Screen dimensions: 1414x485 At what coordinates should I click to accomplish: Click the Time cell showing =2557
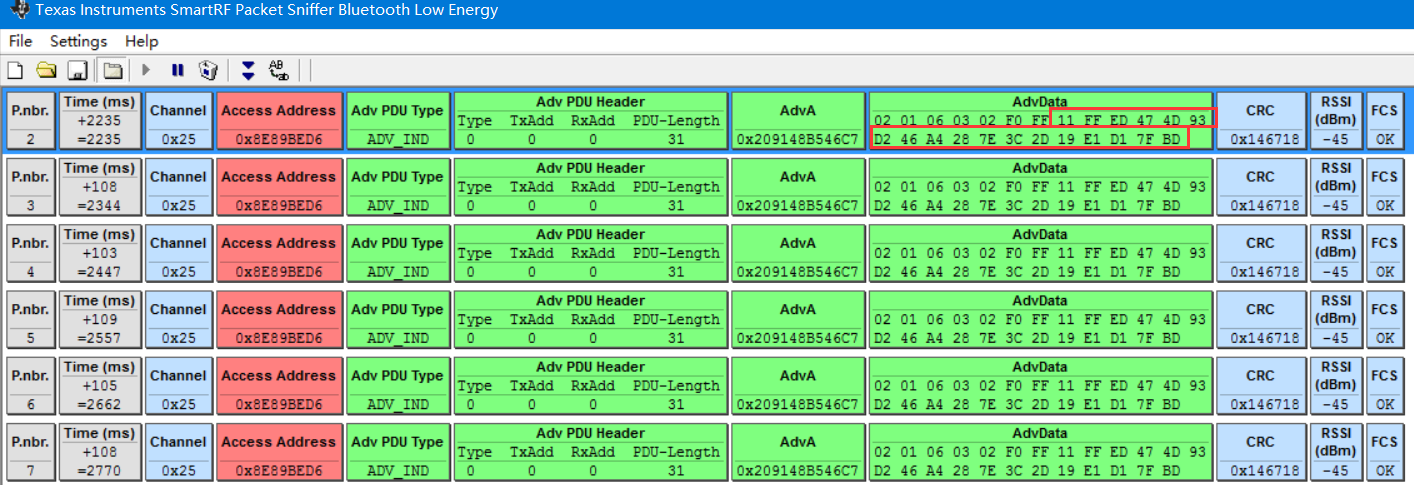coord(100,320)
